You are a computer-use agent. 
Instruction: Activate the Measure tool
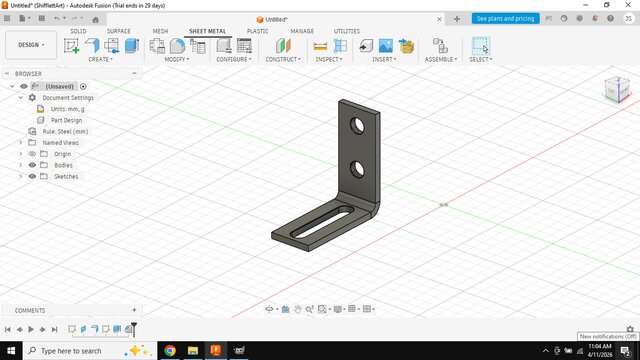tap(320, 46)
